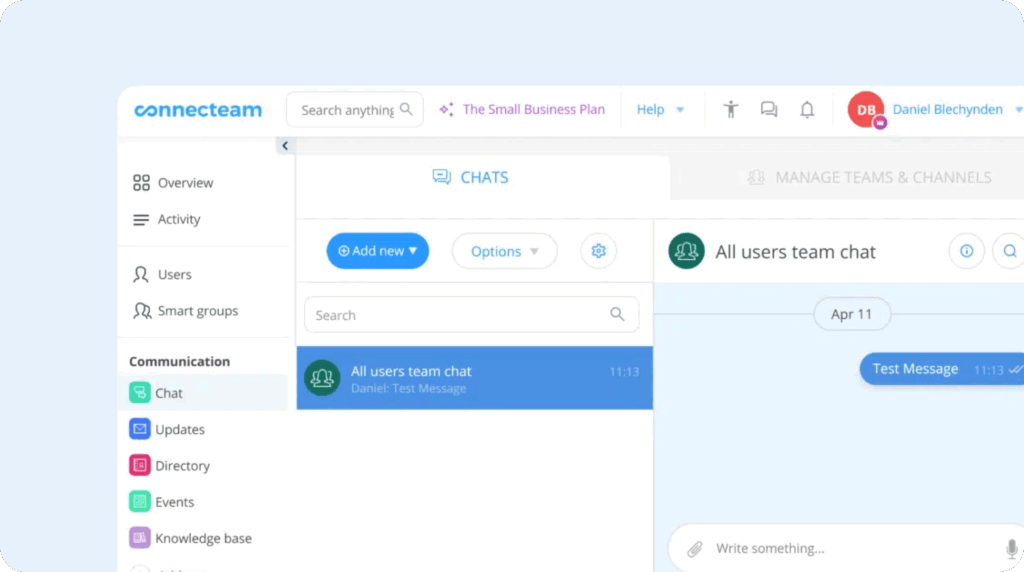Click the magnifier in Search anything box

pyautogui.click(x=406, y=109)
